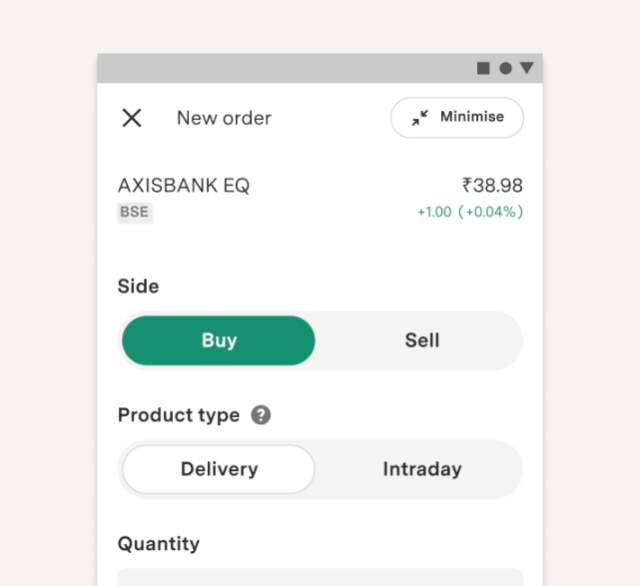Image resolution: width=640 pixels, height=586 pixels.
Task: Click the +1.00 (+0.04%) price change
Action: [470, 212]
